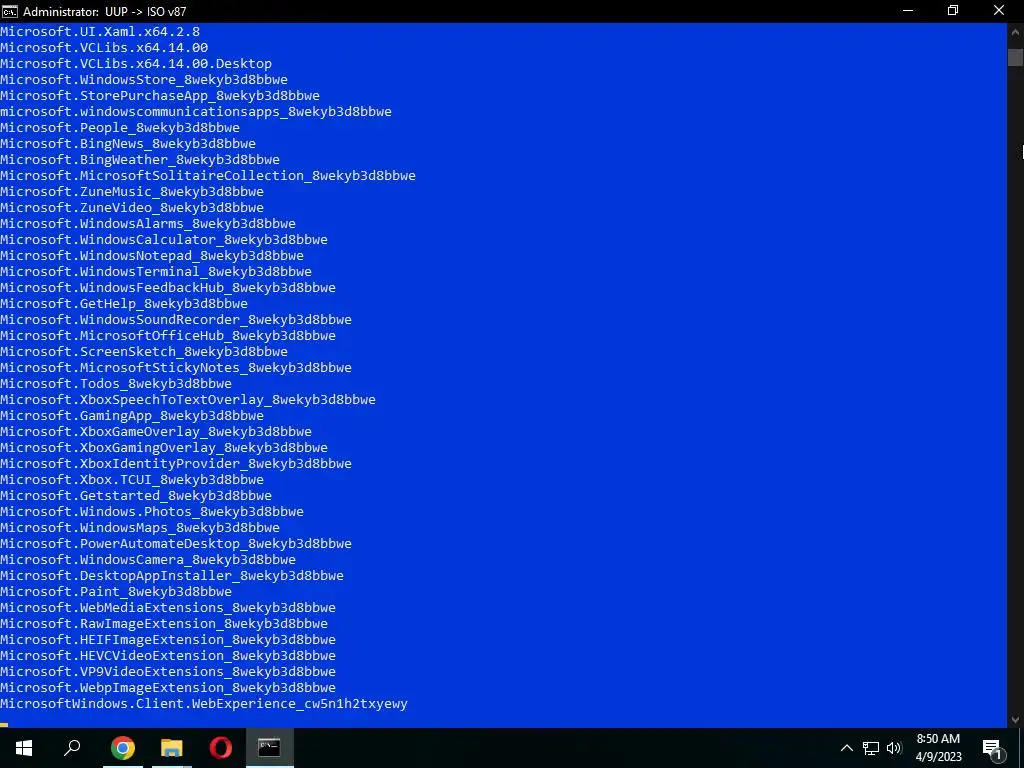The height and width of the screenshot is (768, 1024).
Task: Click the Microsoft.StorePurchaseApp line
Action: click(x=160, y=95)
